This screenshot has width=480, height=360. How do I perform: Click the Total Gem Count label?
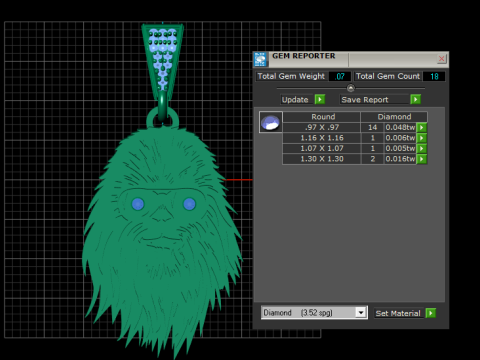tap(388, 76)
